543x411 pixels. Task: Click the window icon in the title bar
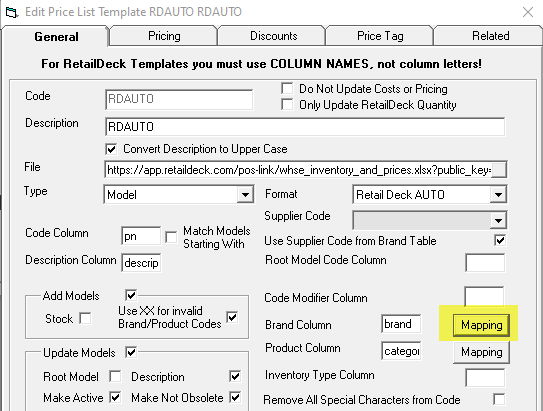[11, 12]
